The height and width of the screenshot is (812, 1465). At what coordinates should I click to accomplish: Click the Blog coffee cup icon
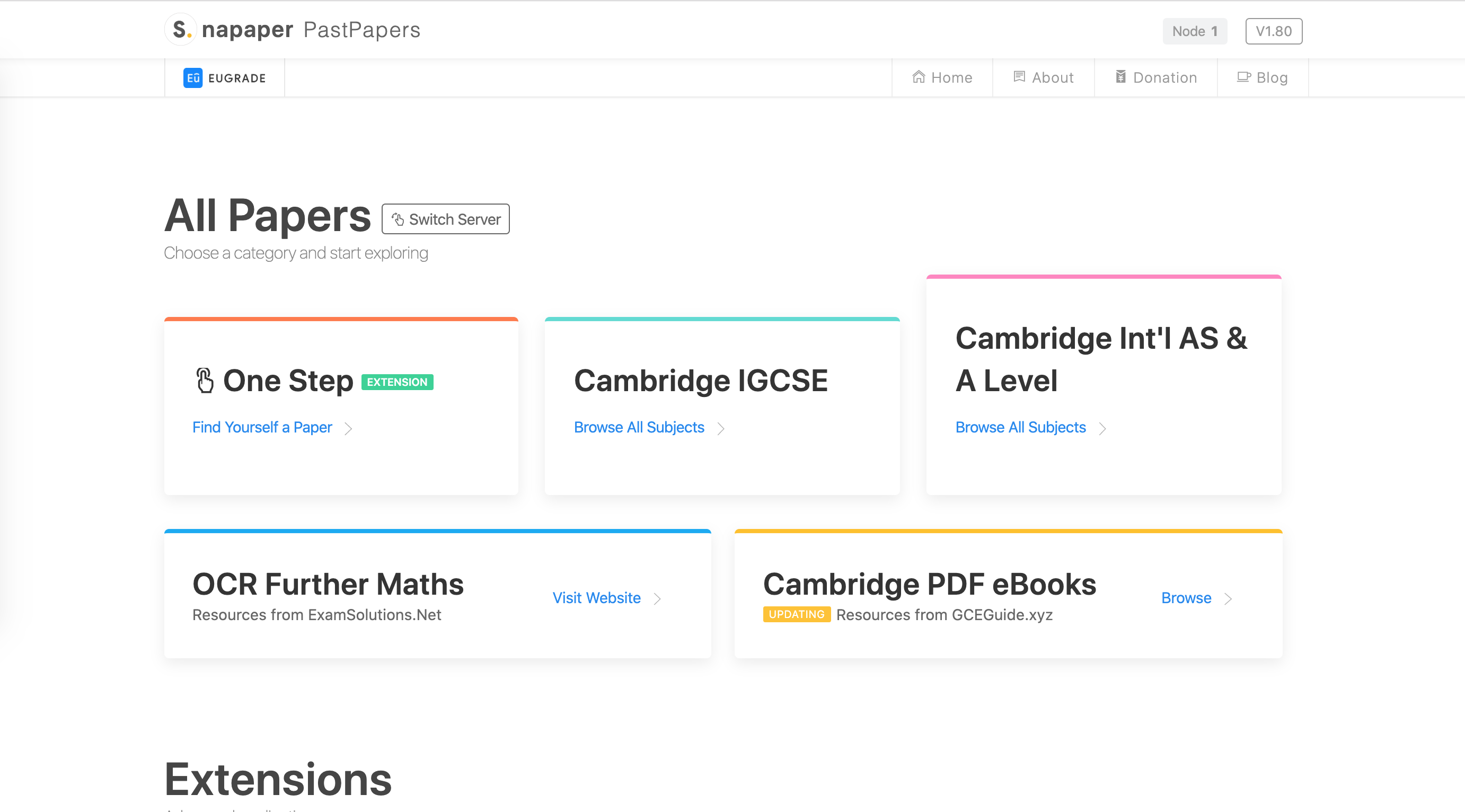click(x=1244, y=77)
